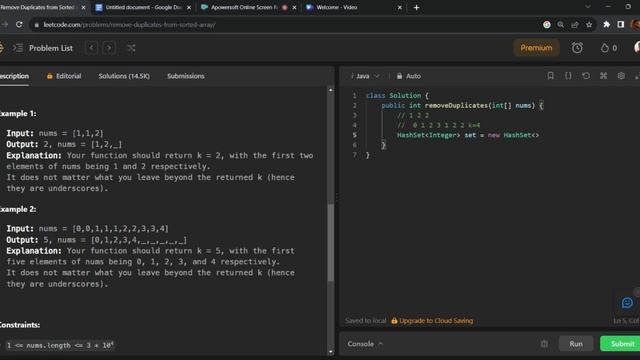Screen dimensions: 640x360
Task: Close the Welcome - Video tab
Action: (399, 7)
